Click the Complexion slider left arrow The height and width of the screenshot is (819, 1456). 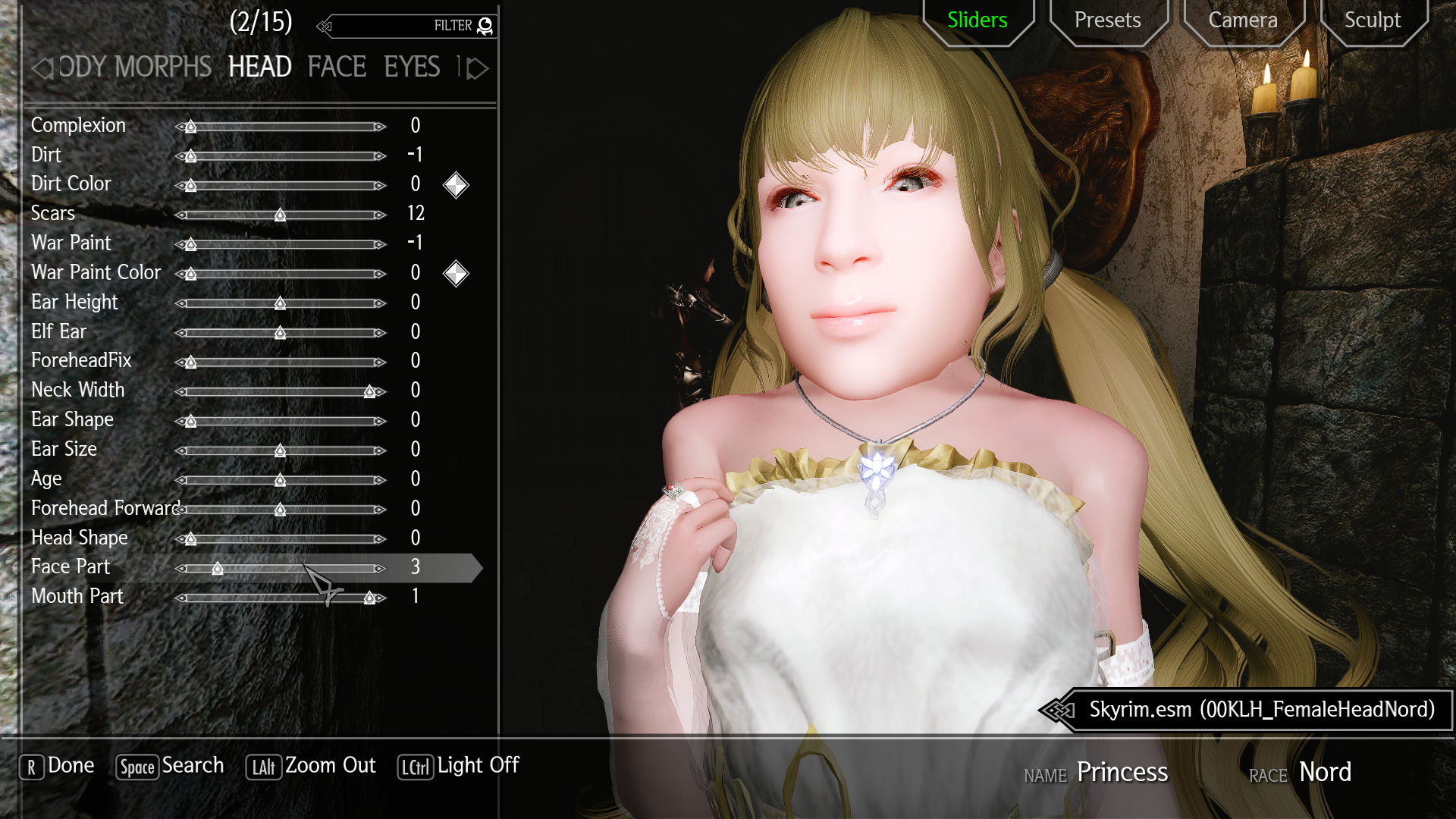point(180,127)
